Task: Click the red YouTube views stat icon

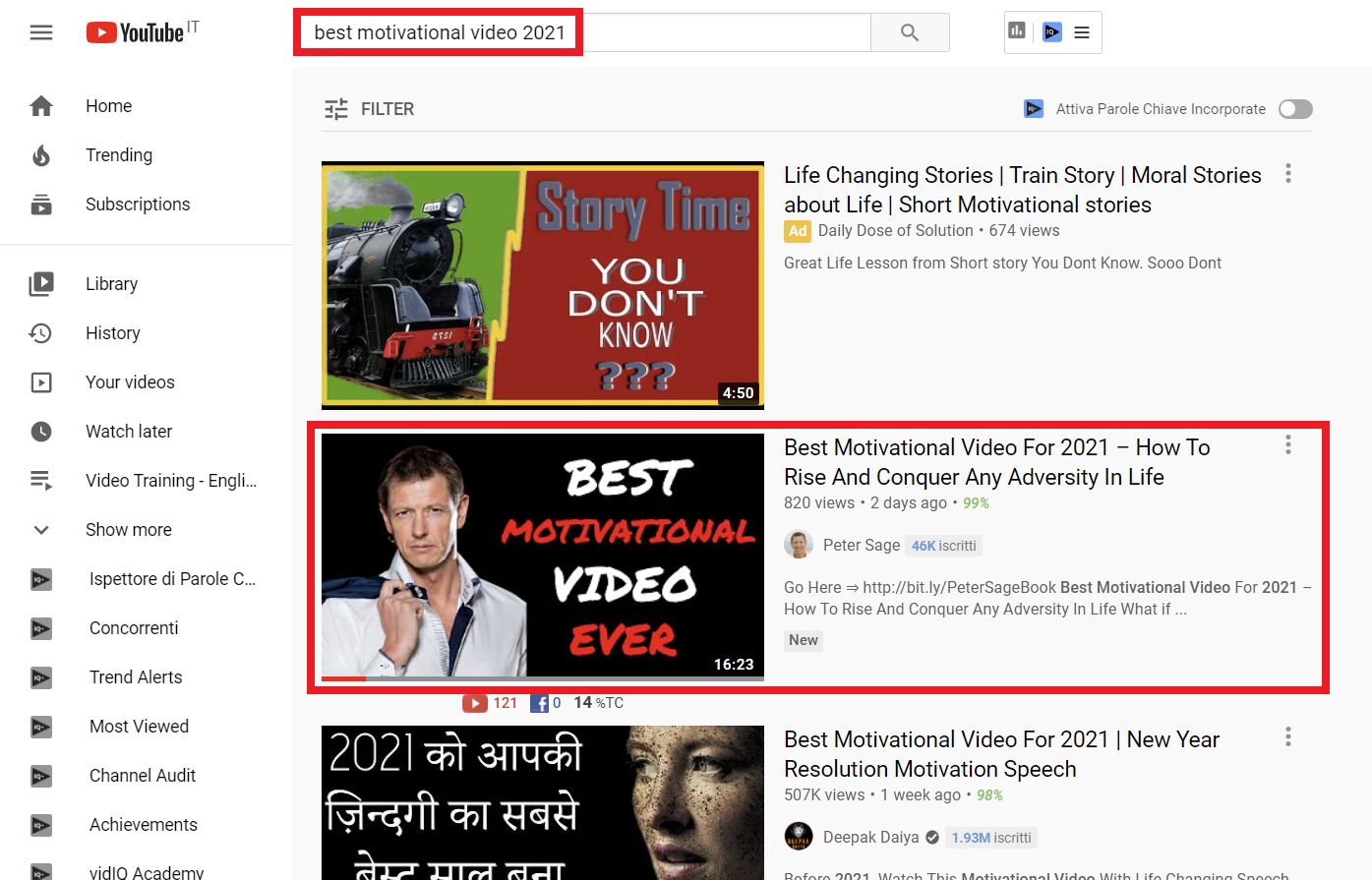Action: tap(475, 703)
